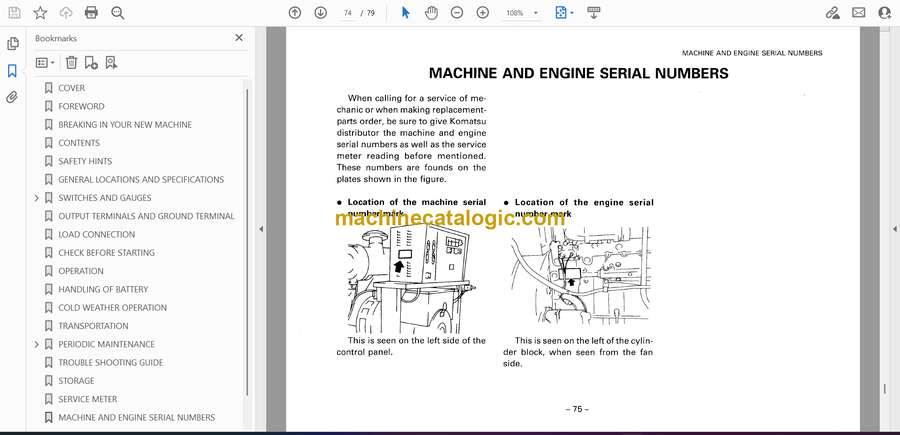
Task: Open the TROUBLE SHOOTING GUIDE bookmark
Action: click(110, 363)
